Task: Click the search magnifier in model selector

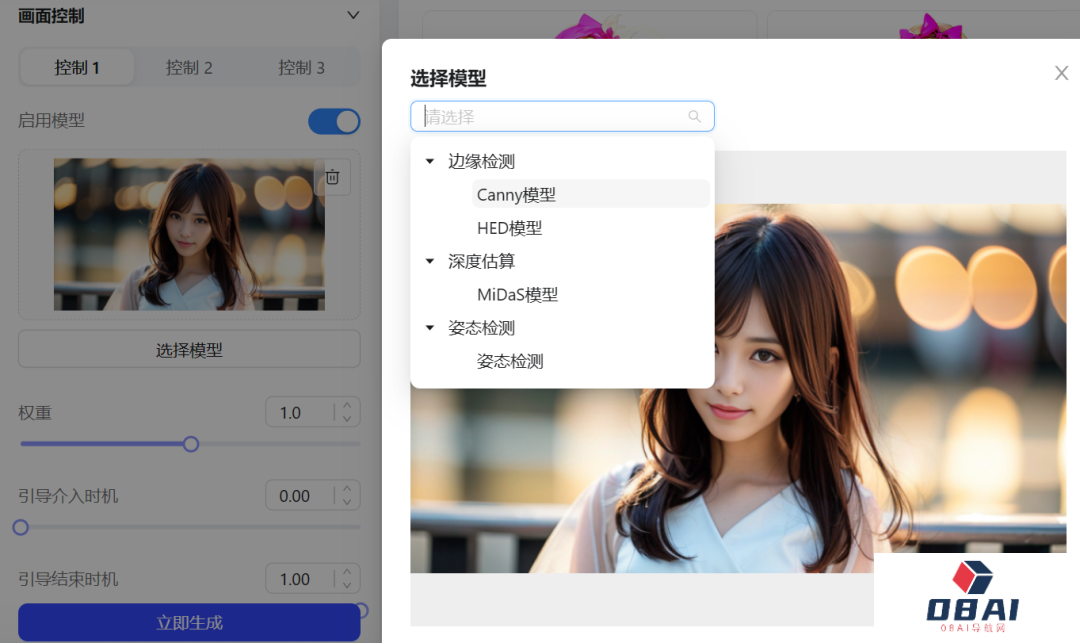Action: tap(695, 117)
